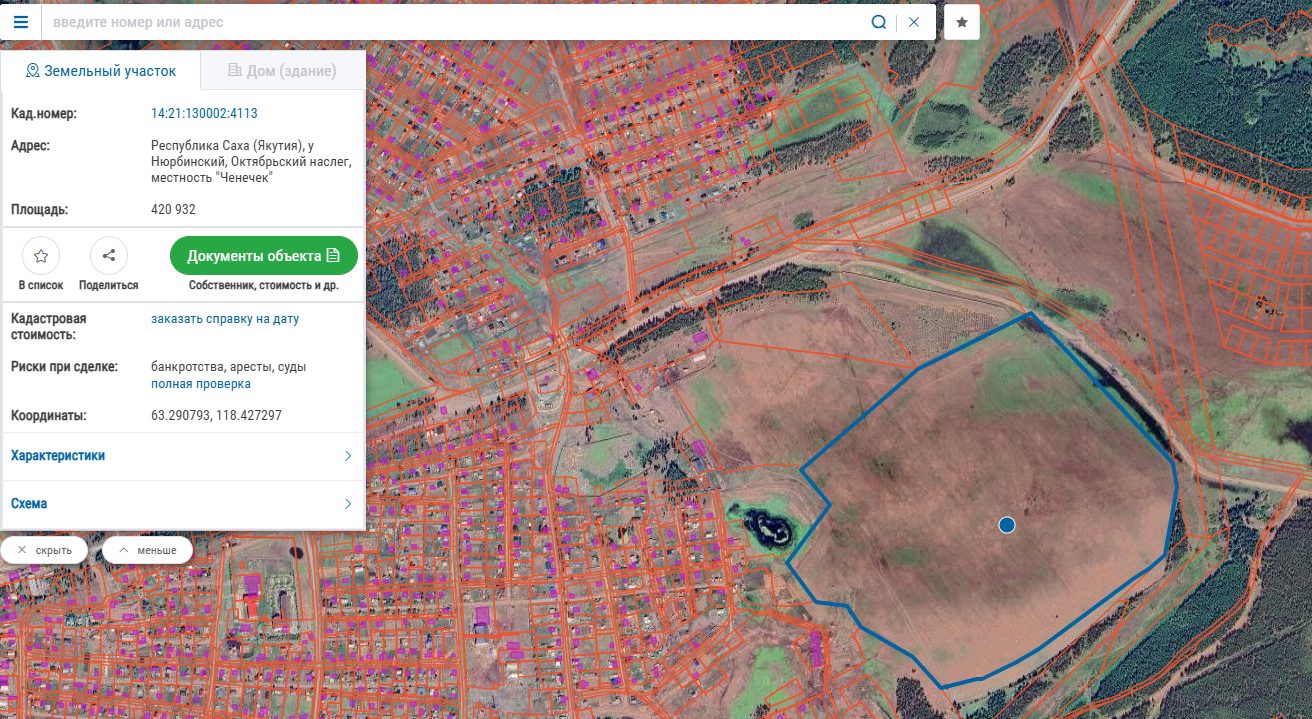Click the Собственник, стоимость и др. caption
Viewport: 1312px width, 719px height.
(x=264, y=285)
